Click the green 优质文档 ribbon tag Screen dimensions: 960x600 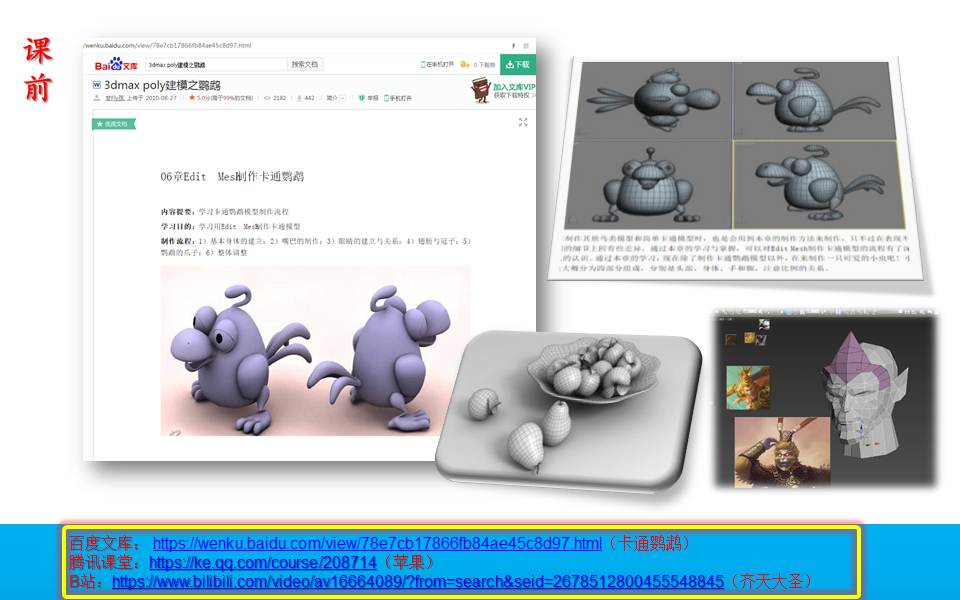click(x=112, y=124)
